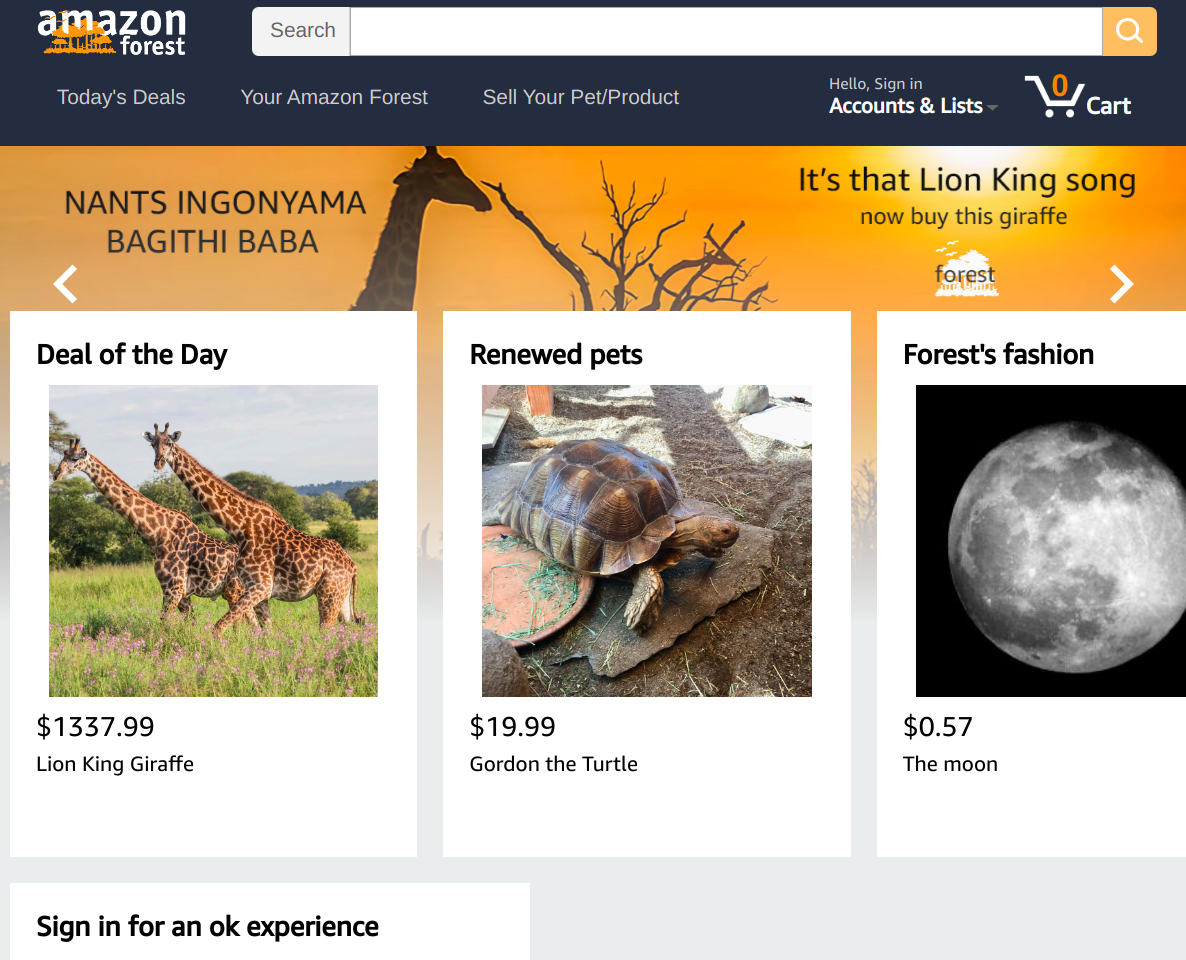Go to previous banner slide arrow
The image size is (1186, 960).
click(x=65, y=284)
